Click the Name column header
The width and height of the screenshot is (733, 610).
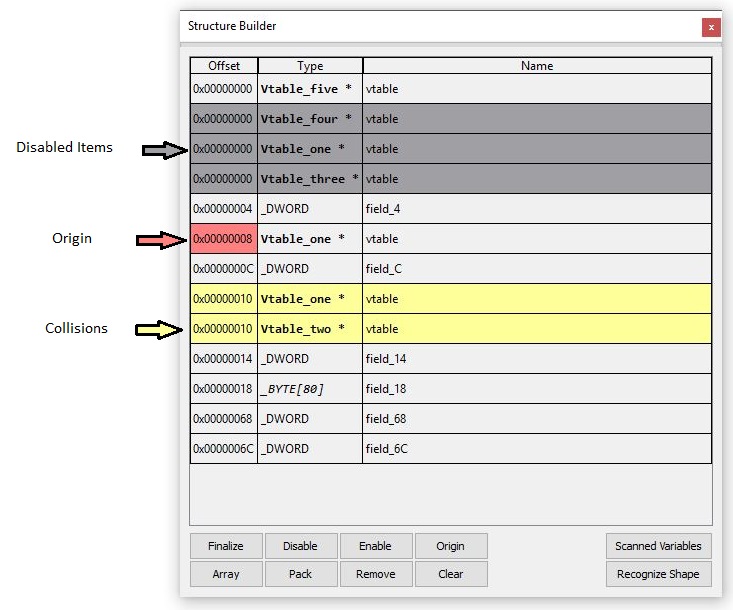coord(537,66)
